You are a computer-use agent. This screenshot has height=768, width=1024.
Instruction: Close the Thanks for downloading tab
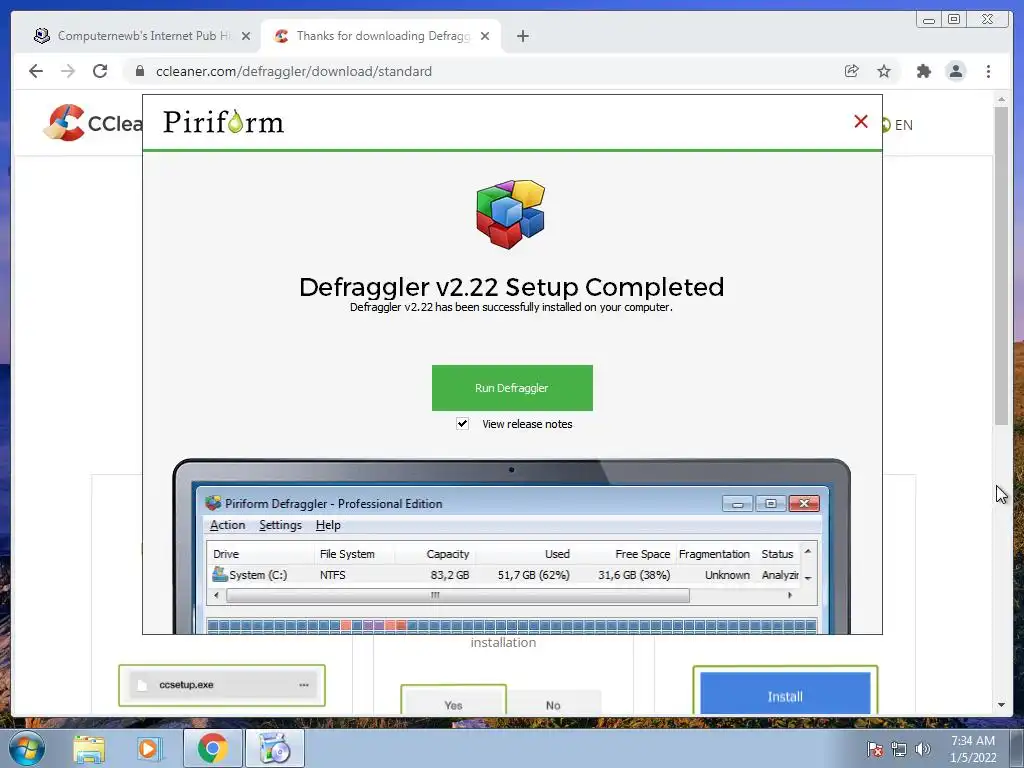(x=485, y=36)
